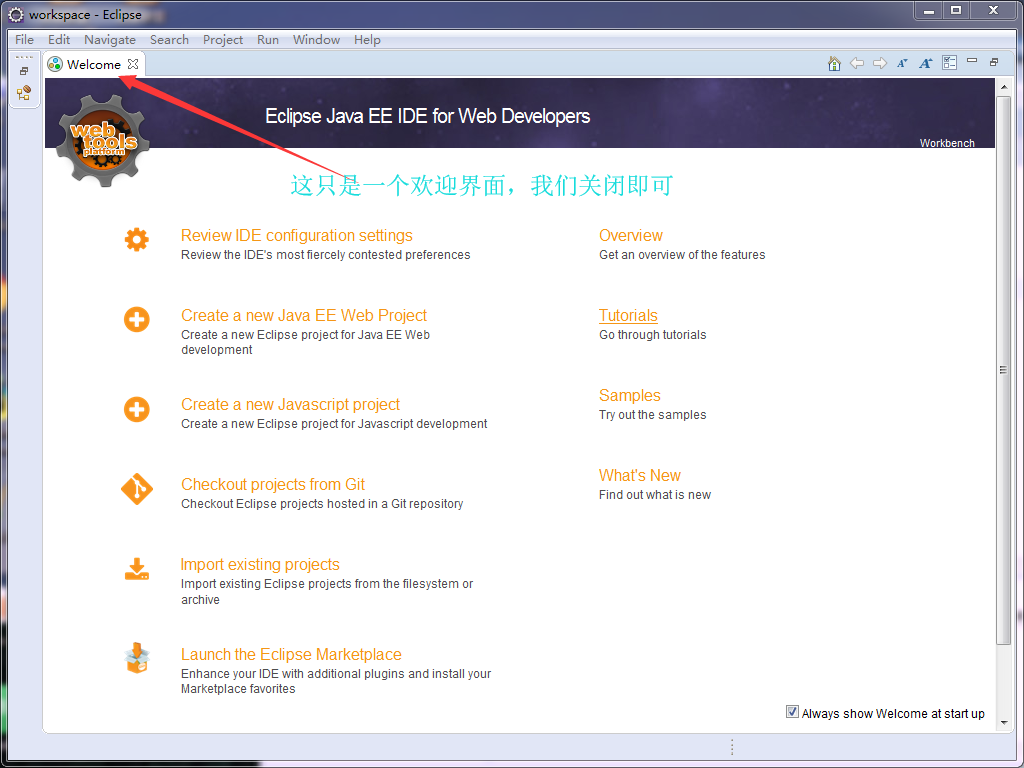Viewport: 1024px width, 768px height.
Task: Click the Welcome page scrollbar up arrow
Action: click(1004, 87)
